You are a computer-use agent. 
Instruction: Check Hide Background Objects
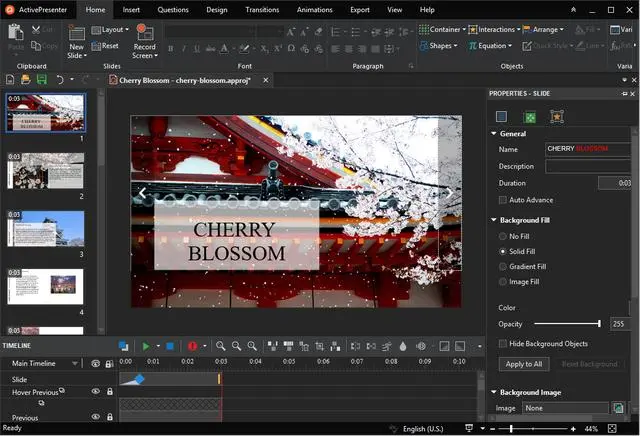point(503,344)
